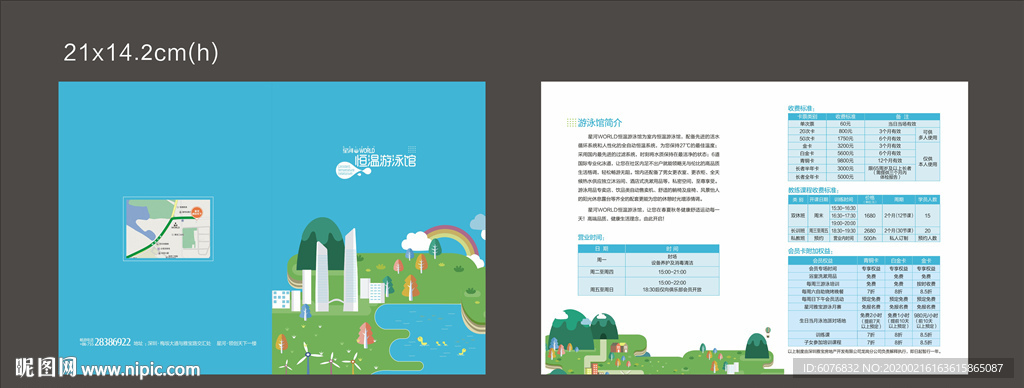Click the "21x14.2cm(h)" size label
The height and width of the screenshot is (388, 1024).
pos(140,52)
